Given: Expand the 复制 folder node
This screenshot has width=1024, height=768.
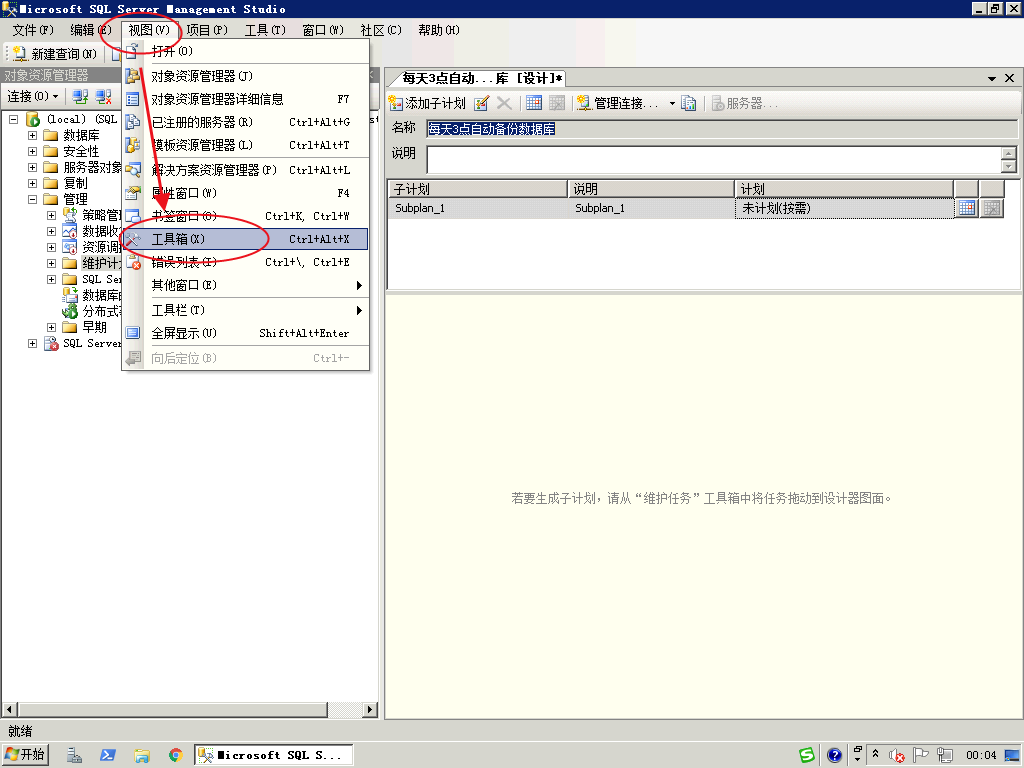Looking at the screenshot, I should point(32,184).
